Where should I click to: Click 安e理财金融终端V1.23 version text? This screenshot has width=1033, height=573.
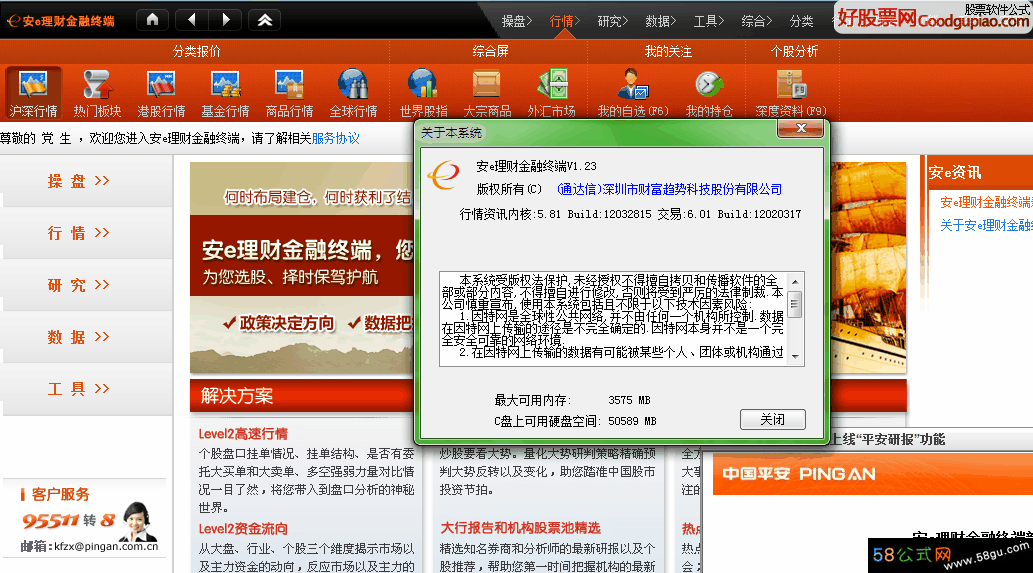536,166
